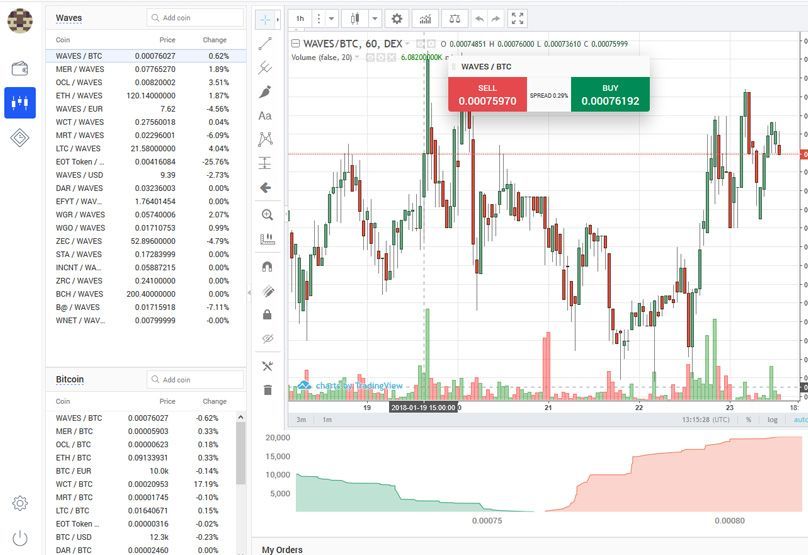Screen dimensions: 808x555
Task: Sort Bitcoin list by Change column
Action: [214, 401]
